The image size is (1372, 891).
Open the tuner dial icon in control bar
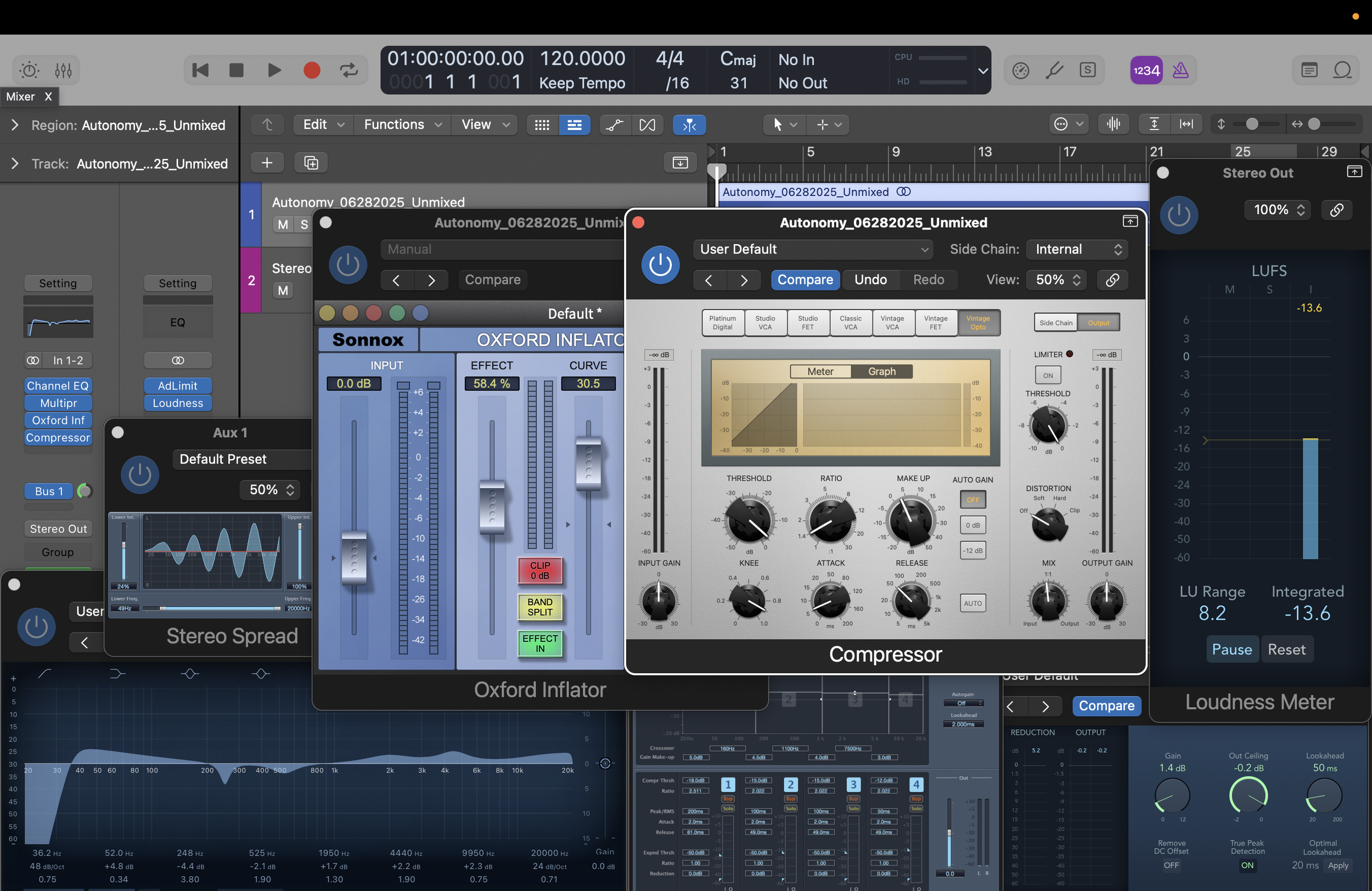[x=1020, y=70]
